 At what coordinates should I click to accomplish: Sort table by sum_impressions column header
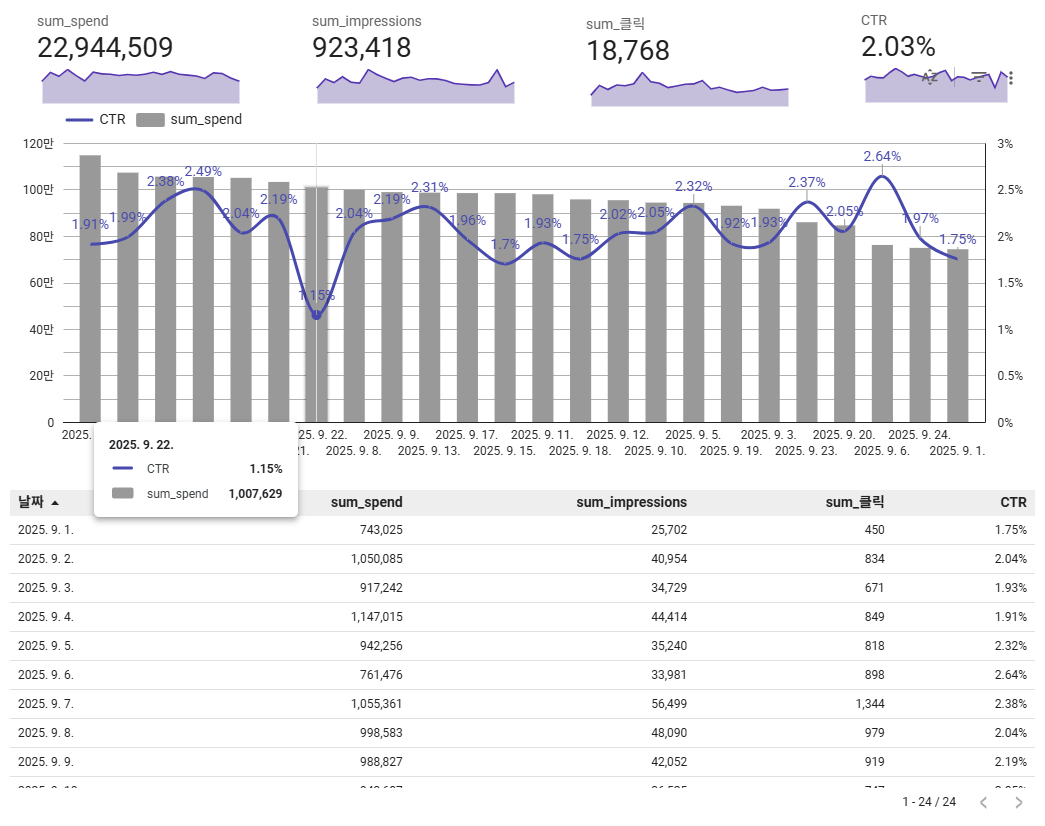tap(631, 503)
